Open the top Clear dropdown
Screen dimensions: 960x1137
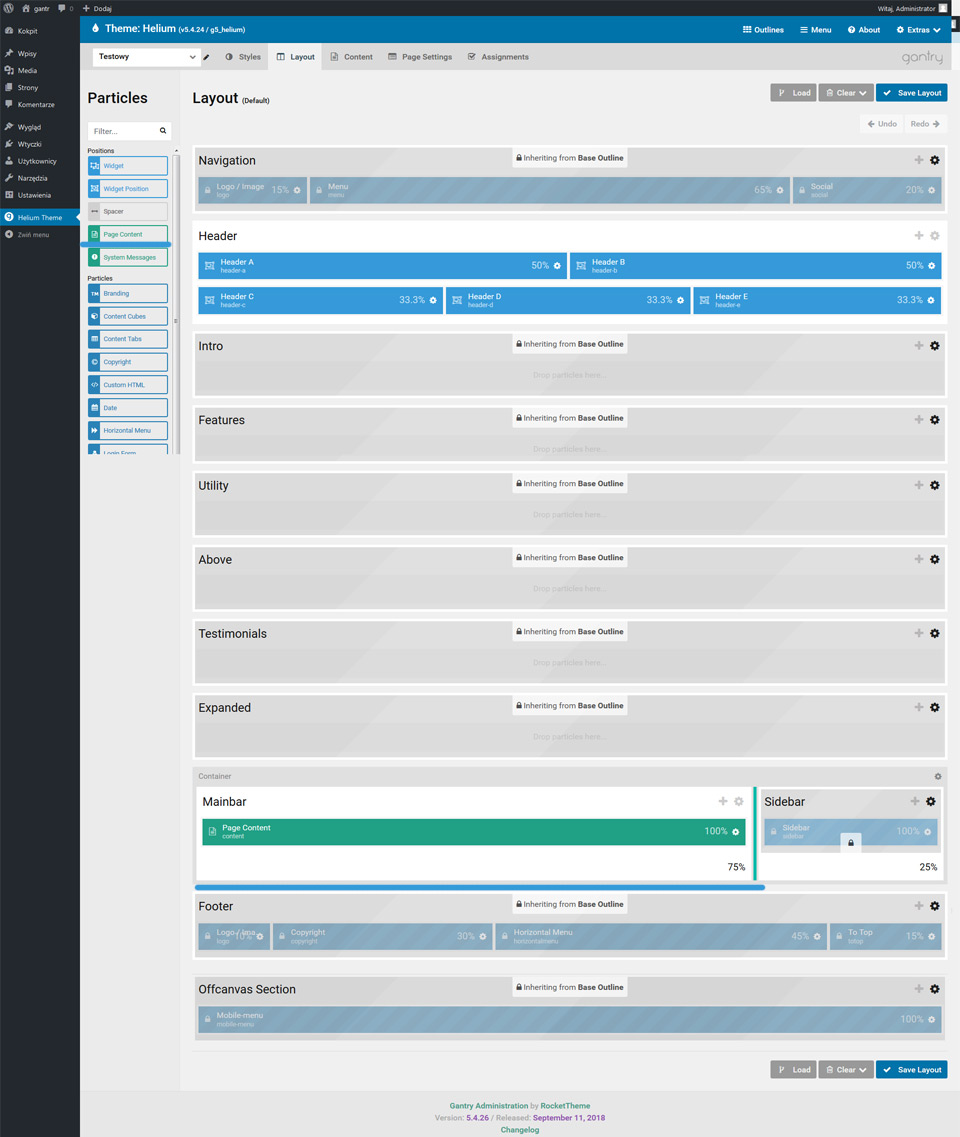point(845,93)
